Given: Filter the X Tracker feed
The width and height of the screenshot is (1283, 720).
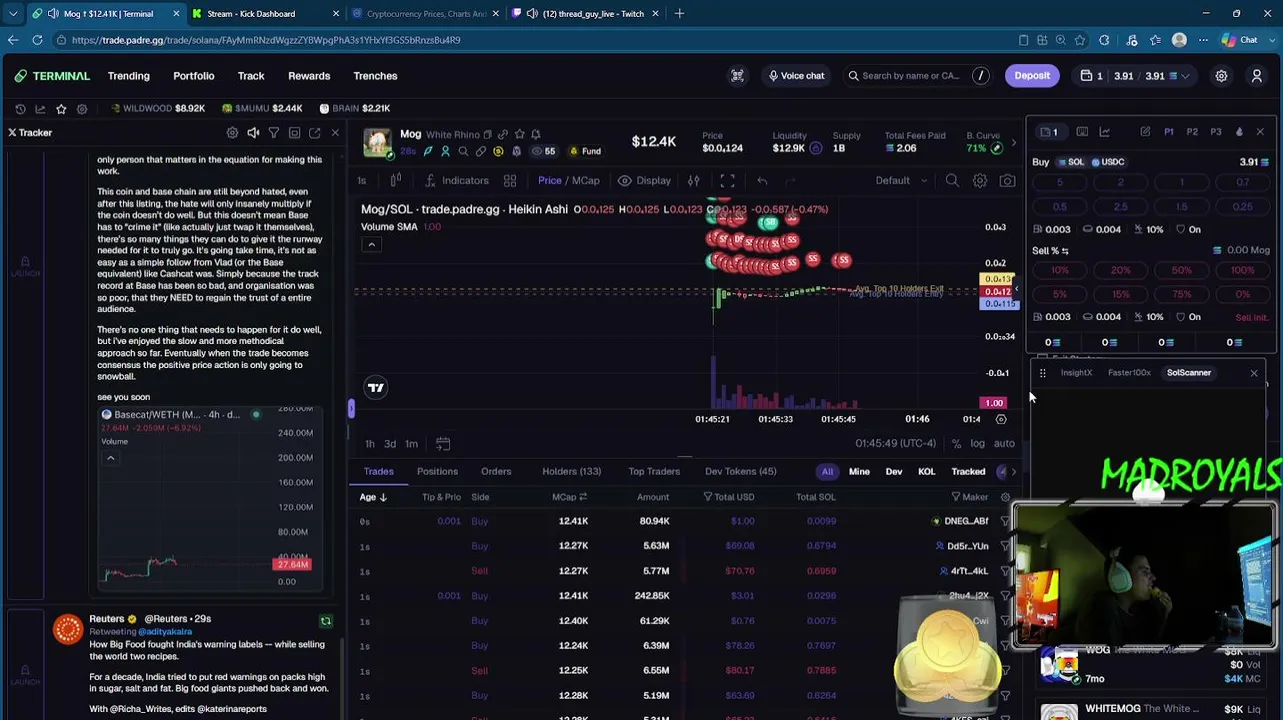Looking at the screenshot, I should point(273,133).
